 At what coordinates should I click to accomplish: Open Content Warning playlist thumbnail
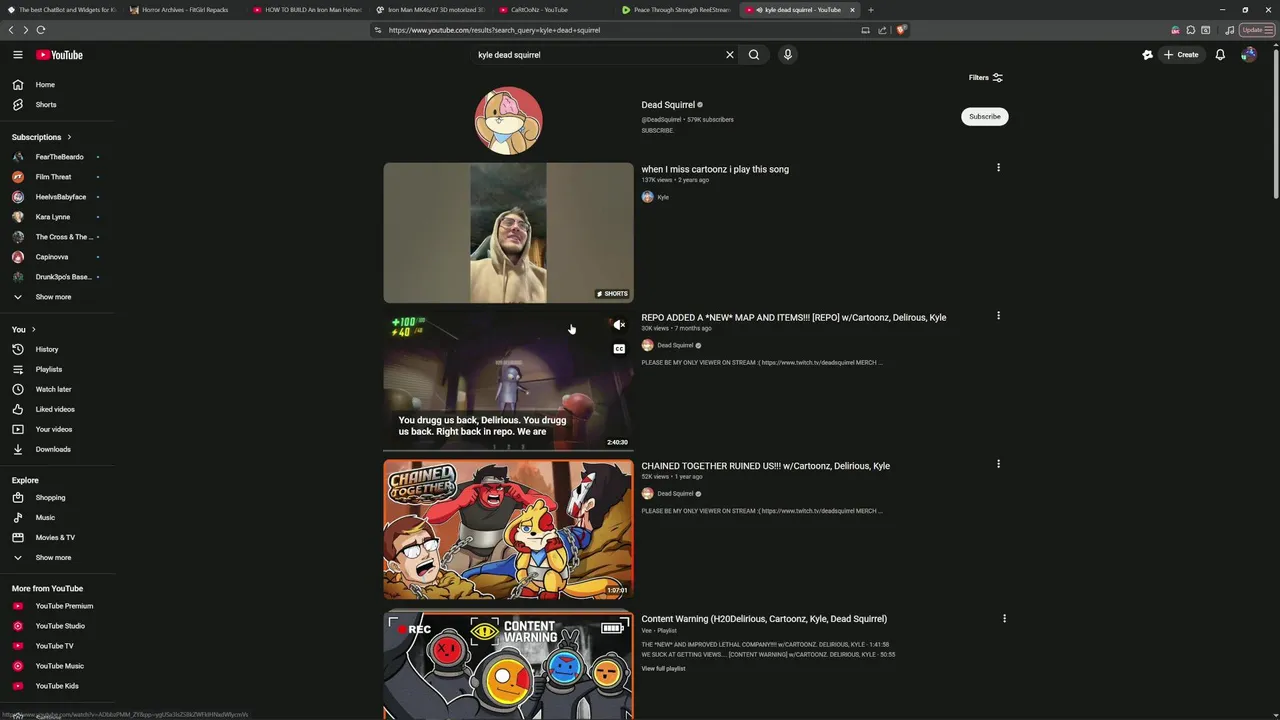(508, 666)
